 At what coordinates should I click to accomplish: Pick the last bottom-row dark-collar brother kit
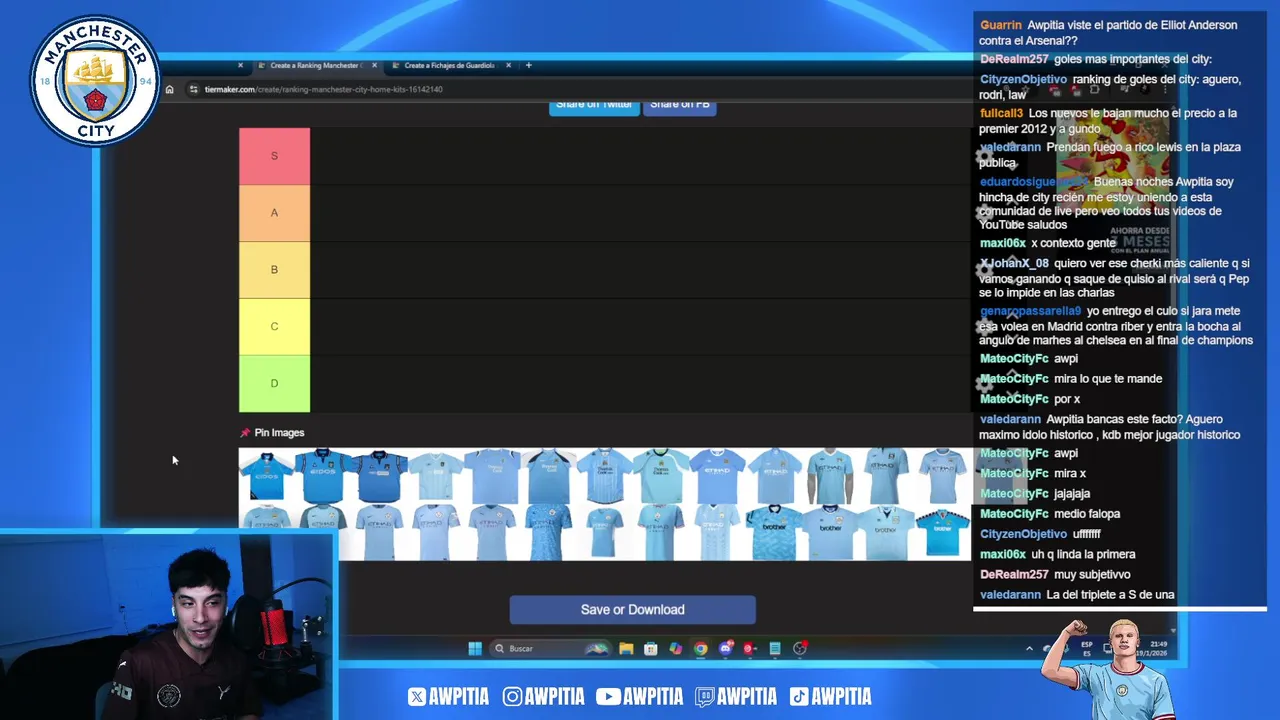point(943,532)
